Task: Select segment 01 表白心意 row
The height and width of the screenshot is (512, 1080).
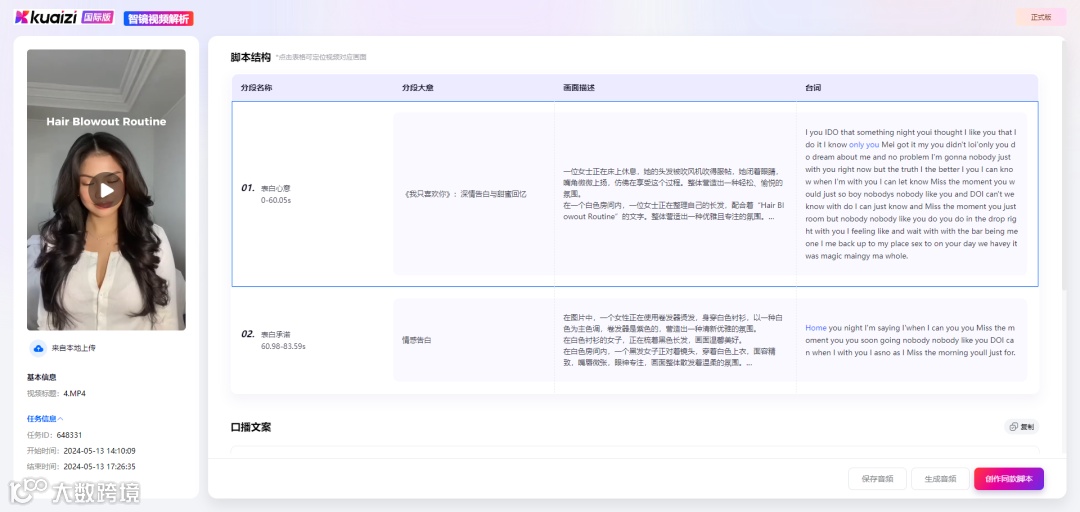Action: (635, 194)
